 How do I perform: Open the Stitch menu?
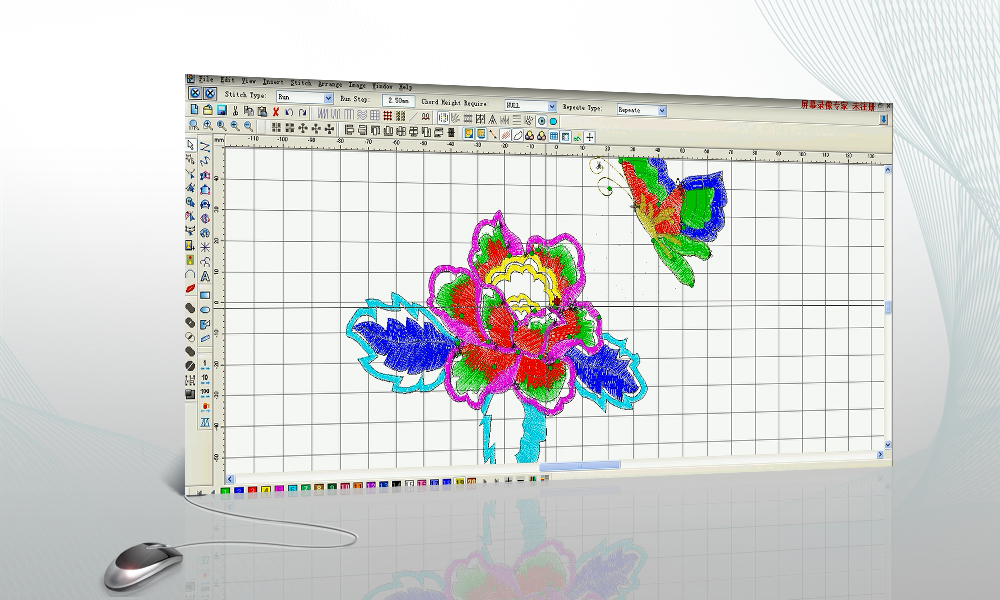[x=300, y=83]
